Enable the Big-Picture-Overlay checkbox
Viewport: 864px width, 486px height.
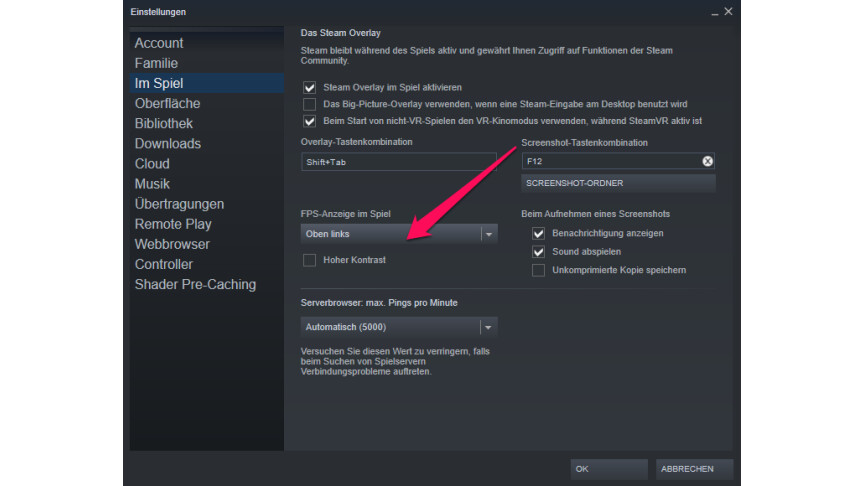[309, 104]
